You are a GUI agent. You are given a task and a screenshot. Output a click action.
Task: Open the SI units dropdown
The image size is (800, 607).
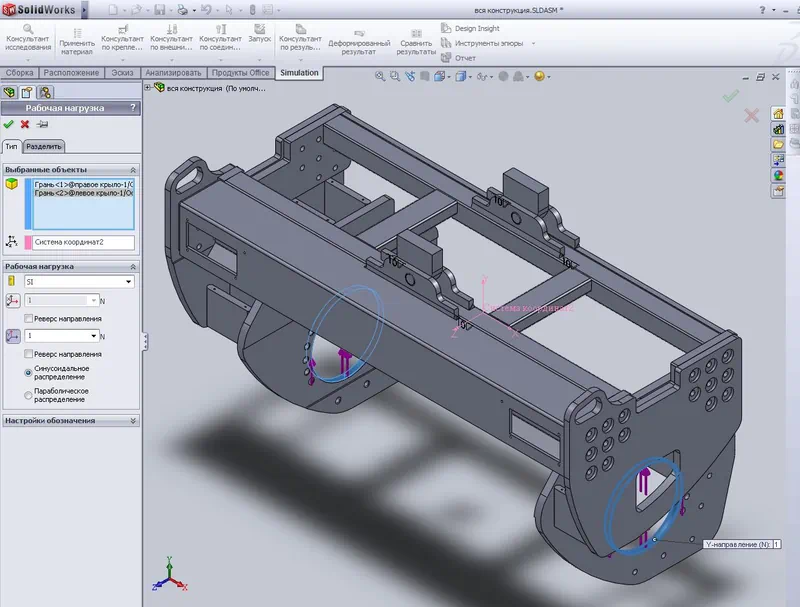(128, 279)
